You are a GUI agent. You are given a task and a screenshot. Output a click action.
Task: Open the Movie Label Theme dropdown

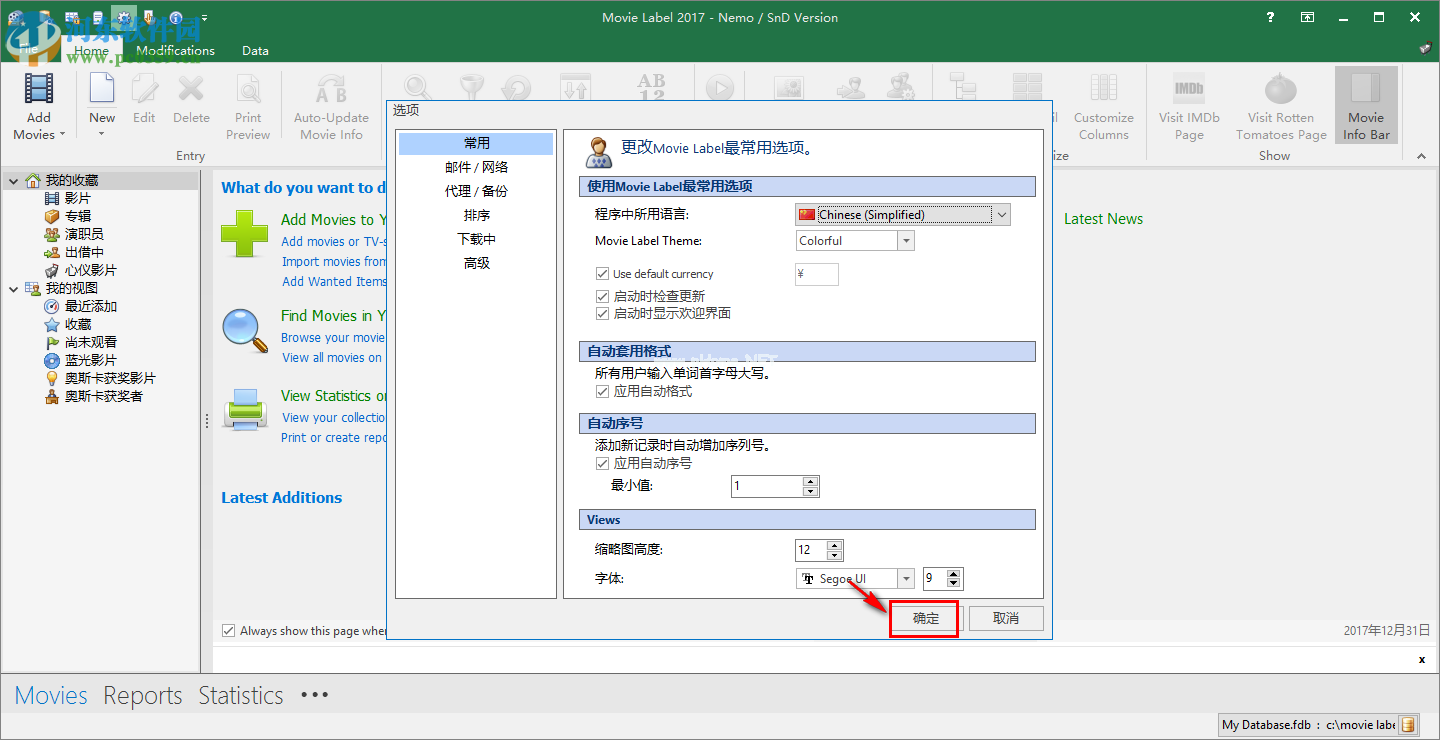(905, 241)
